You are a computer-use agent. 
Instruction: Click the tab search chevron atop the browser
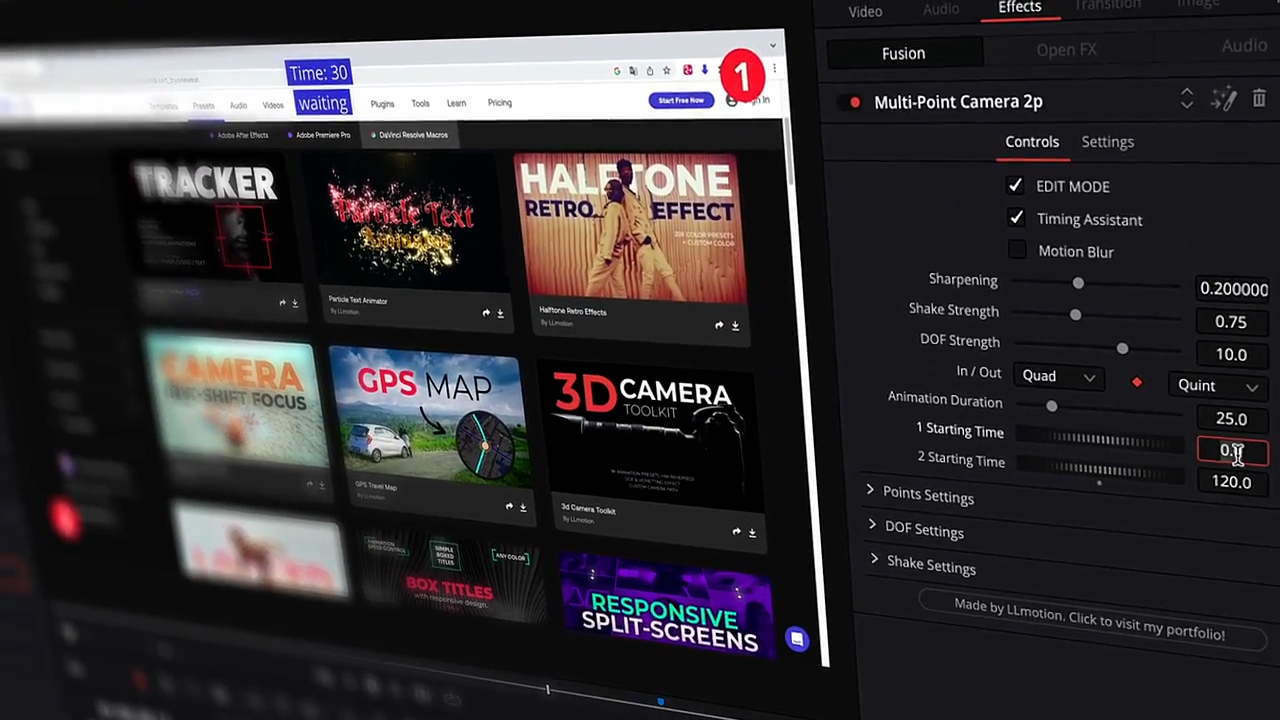tap(772, 45)
